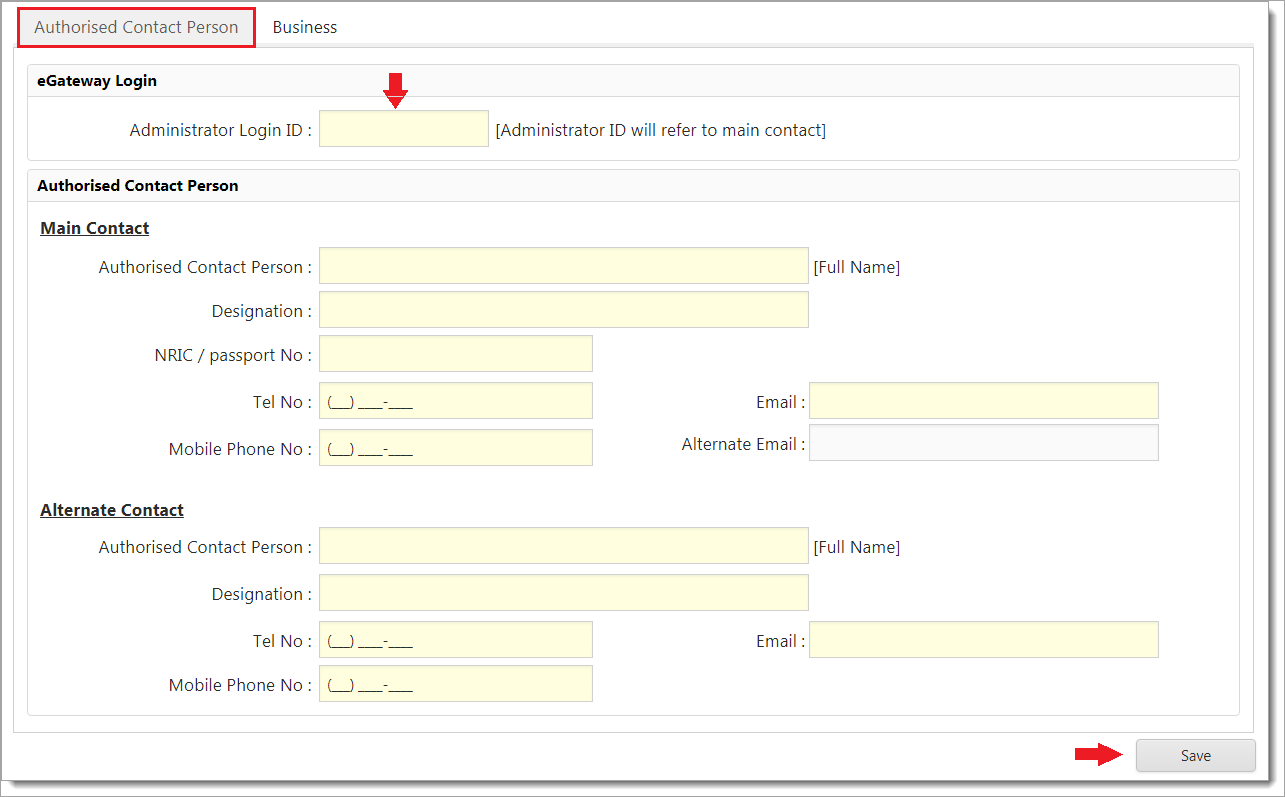Focus the NRIC / passport No field
Image resolution: width=1285 pixels, height=797 pixels.
coord(455,354)
